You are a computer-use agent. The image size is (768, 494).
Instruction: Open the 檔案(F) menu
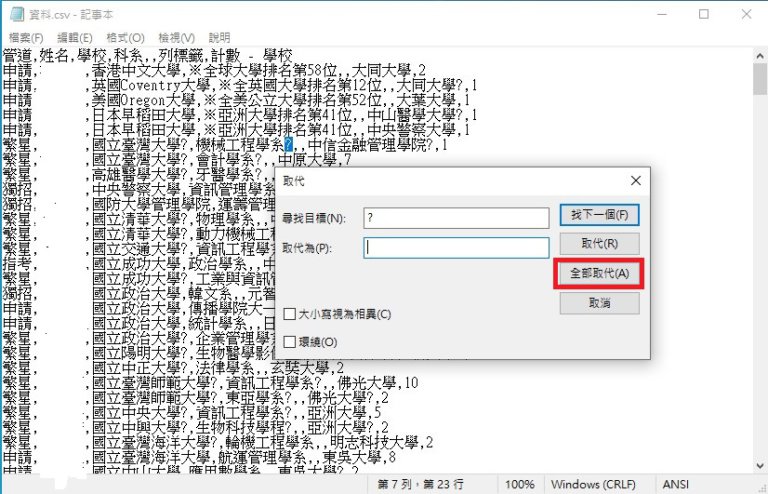click(28, 37)
